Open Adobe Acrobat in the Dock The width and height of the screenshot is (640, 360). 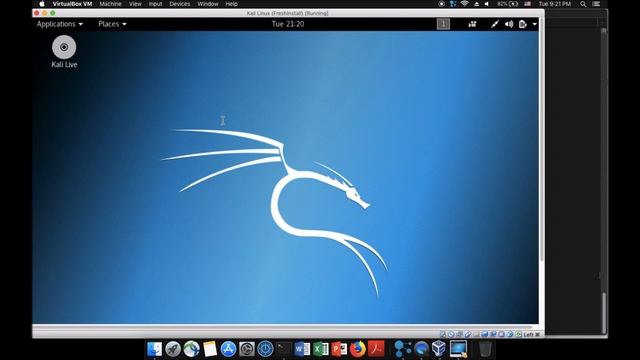click(x=376, y=349)
